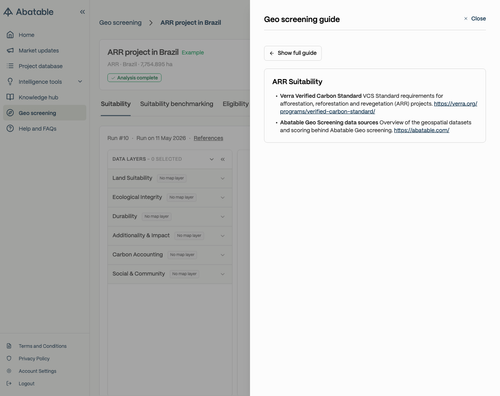Viewport: 500px width, 396px height.
Task: Expand the Land Suitability layer
Action: tap(223, 178)
